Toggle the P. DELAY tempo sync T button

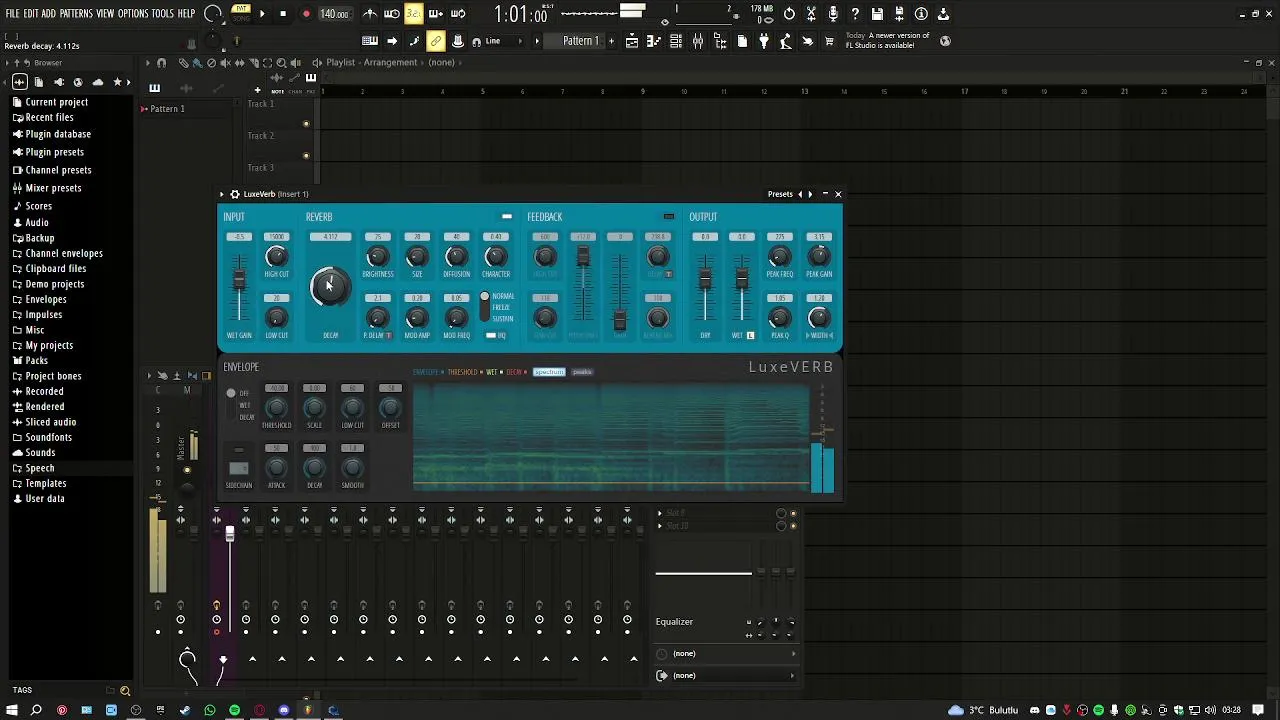coord(388,335)
